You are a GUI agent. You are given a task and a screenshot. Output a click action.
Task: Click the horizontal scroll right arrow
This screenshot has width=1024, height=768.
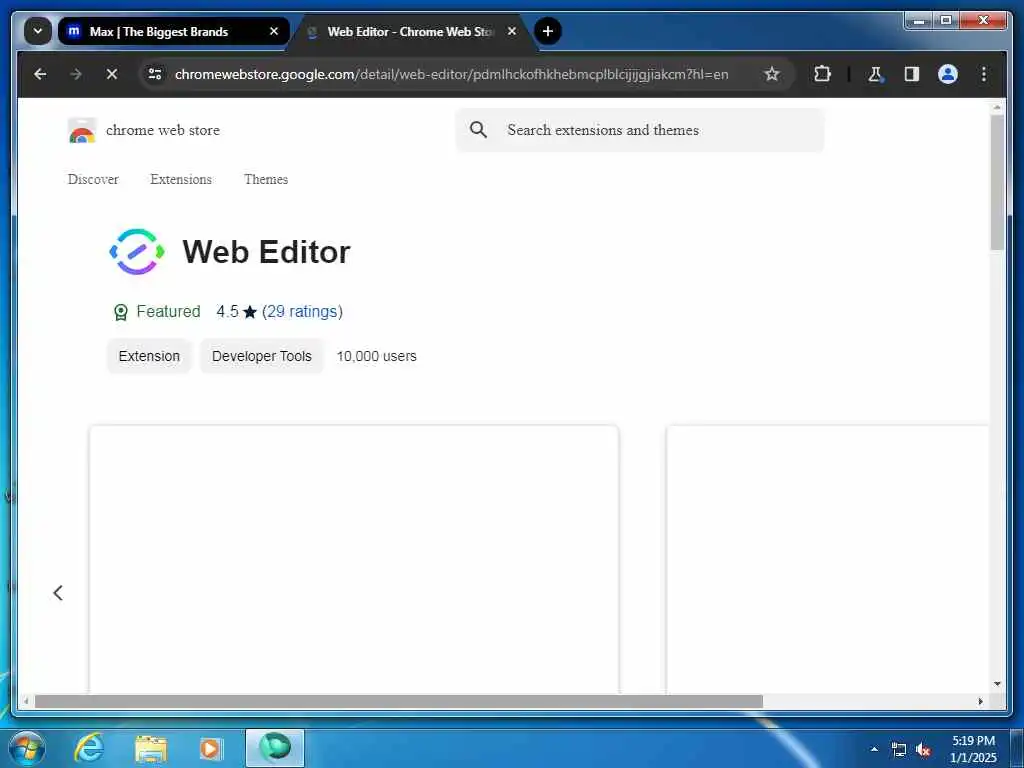[980, 701]
